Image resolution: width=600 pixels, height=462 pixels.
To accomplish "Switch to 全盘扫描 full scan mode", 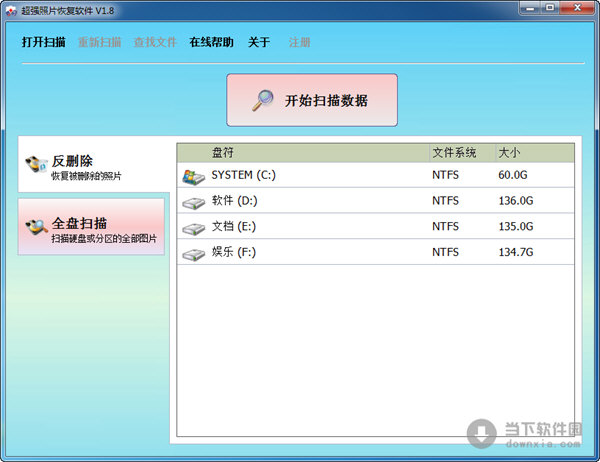I will pos(92,227).
